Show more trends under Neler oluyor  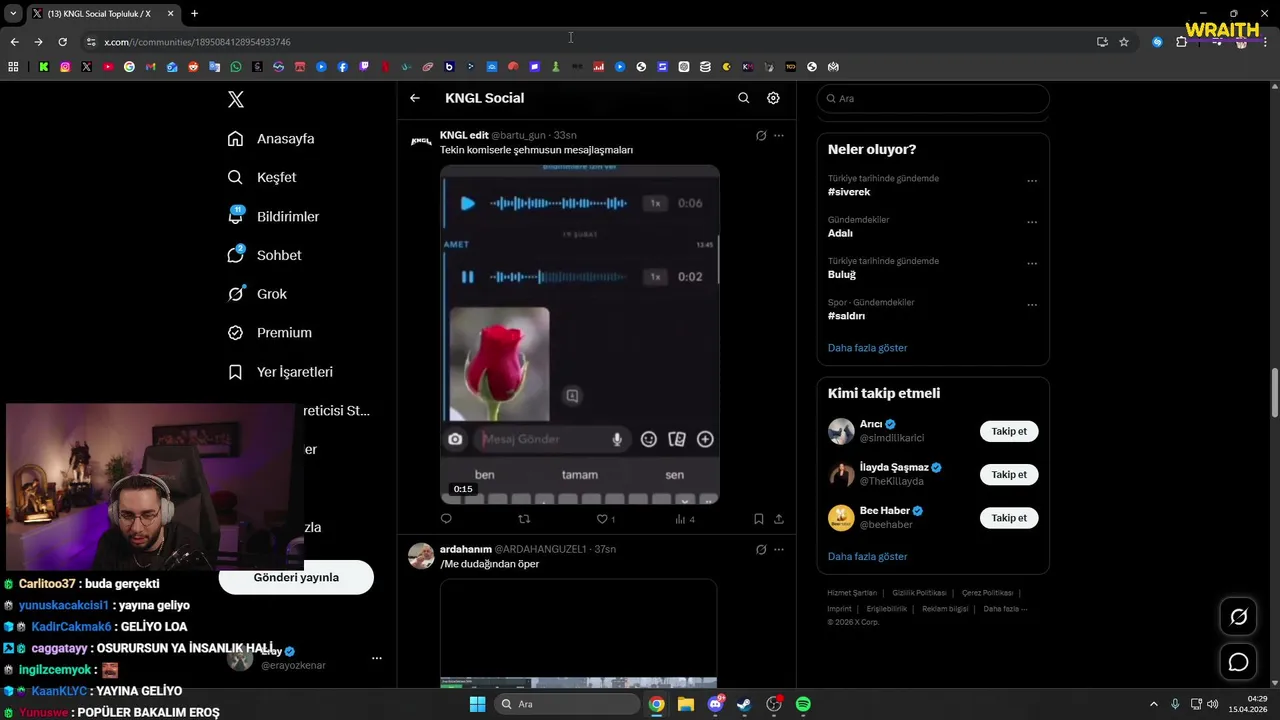pyautogui.click(x=867, y=348)
